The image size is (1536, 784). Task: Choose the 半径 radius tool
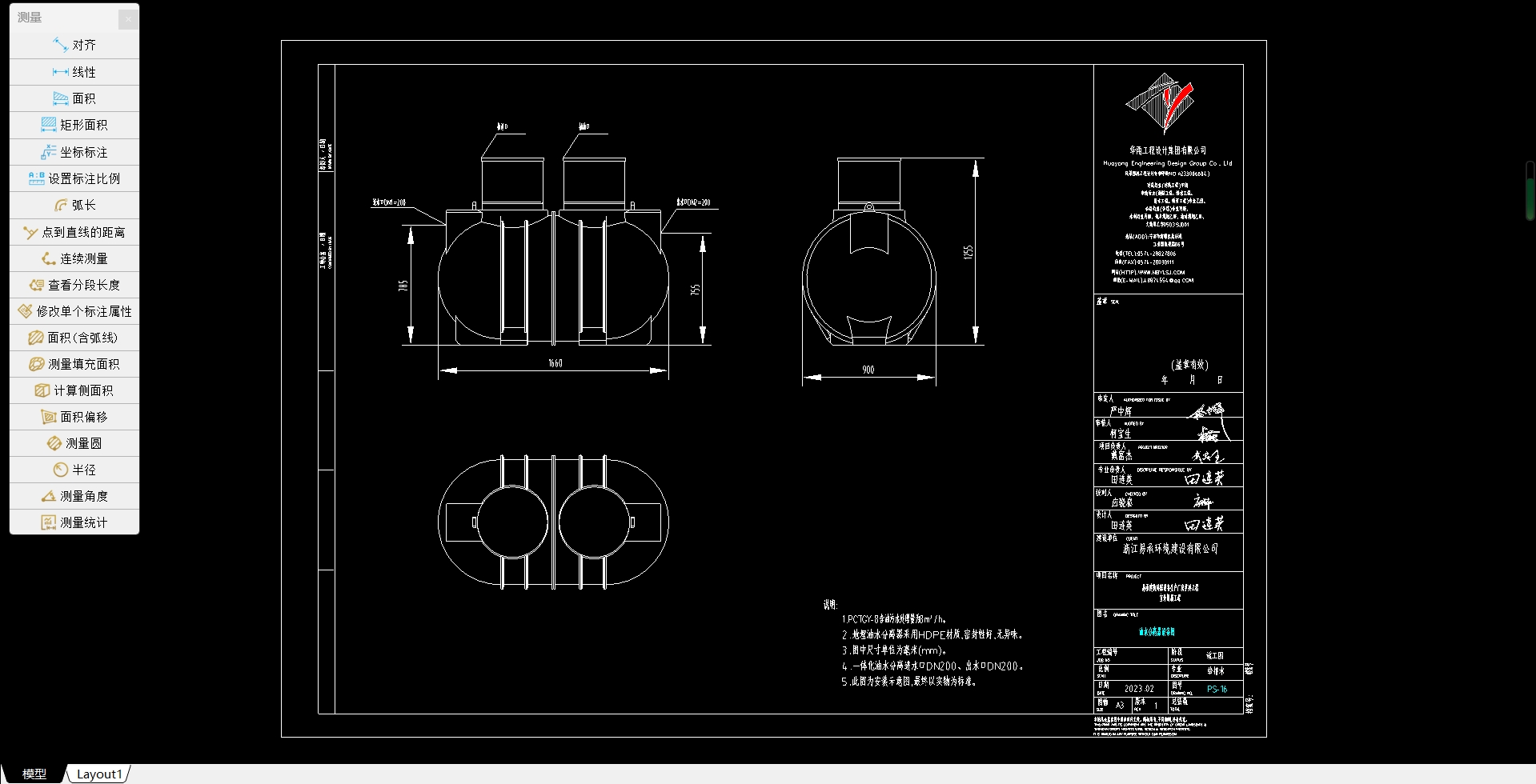[x=74, y=470]
